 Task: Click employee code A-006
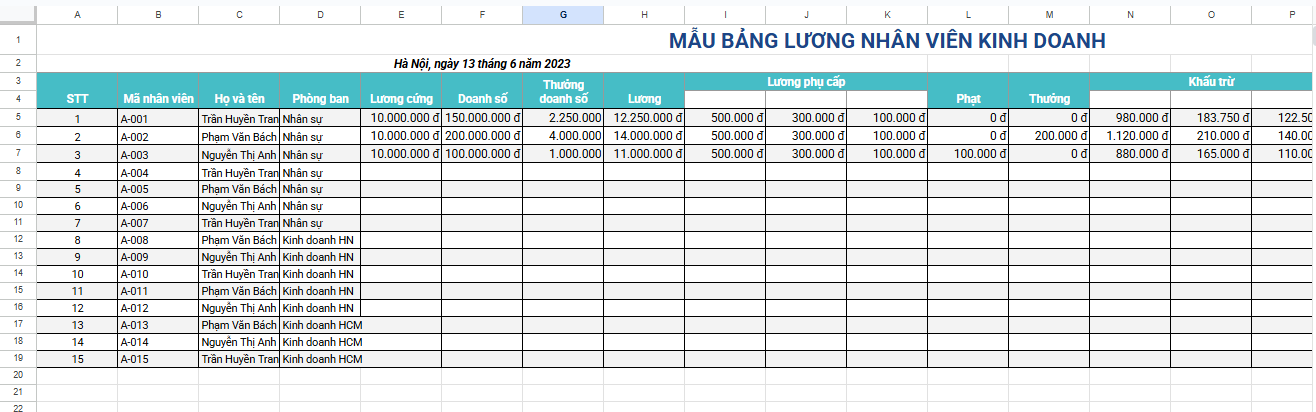[158, 206]
